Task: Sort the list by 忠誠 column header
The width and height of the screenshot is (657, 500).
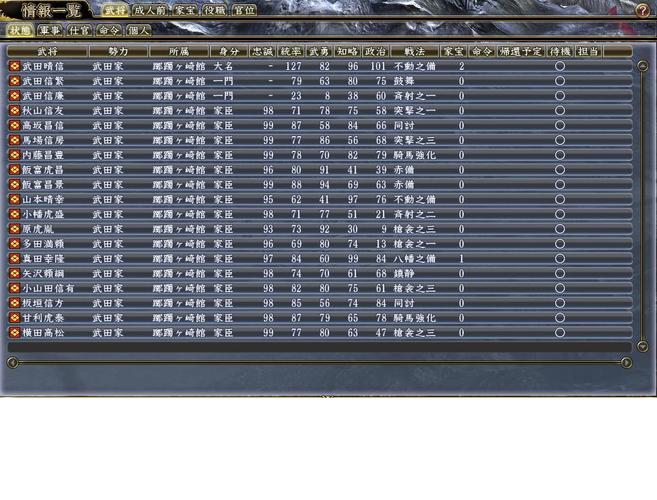Action: click(x=262, y=50)
